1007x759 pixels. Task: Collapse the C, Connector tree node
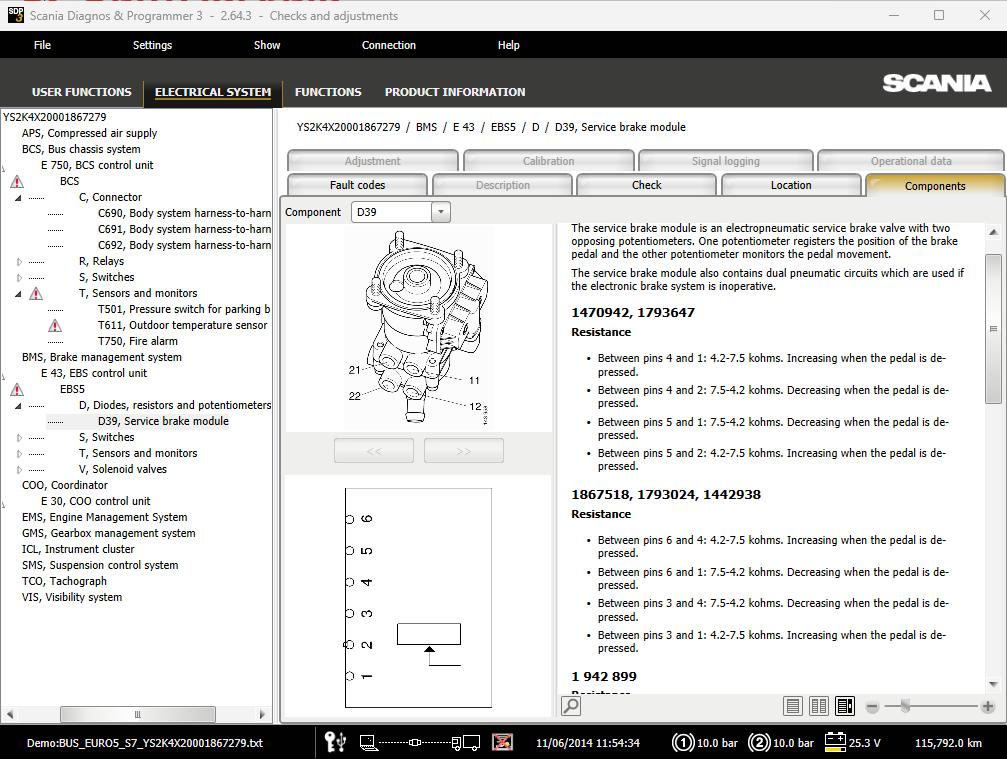[x=18, y=198]
